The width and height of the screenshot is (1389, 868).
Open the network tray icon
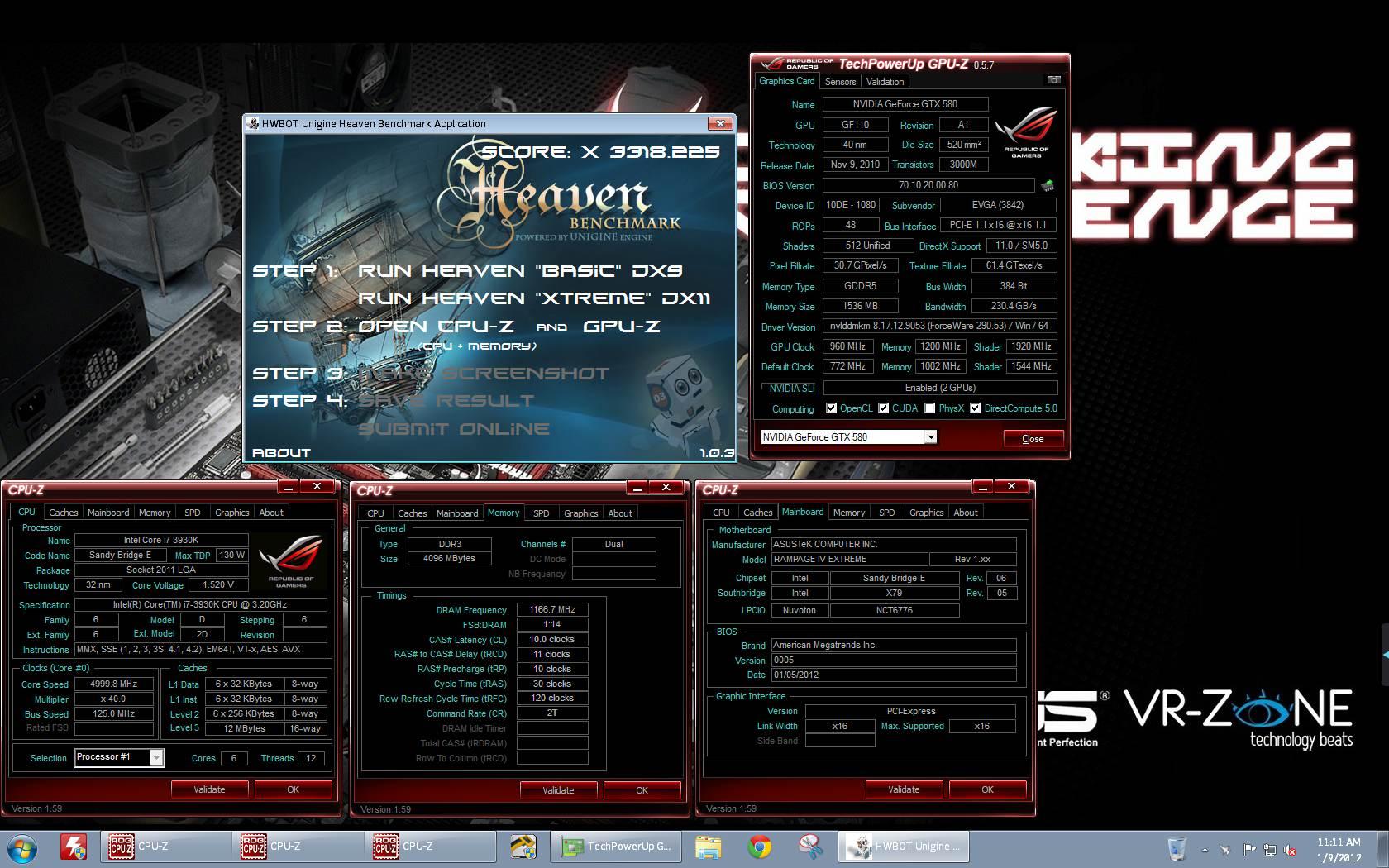pyautogui.click(x=1269, y=850)
